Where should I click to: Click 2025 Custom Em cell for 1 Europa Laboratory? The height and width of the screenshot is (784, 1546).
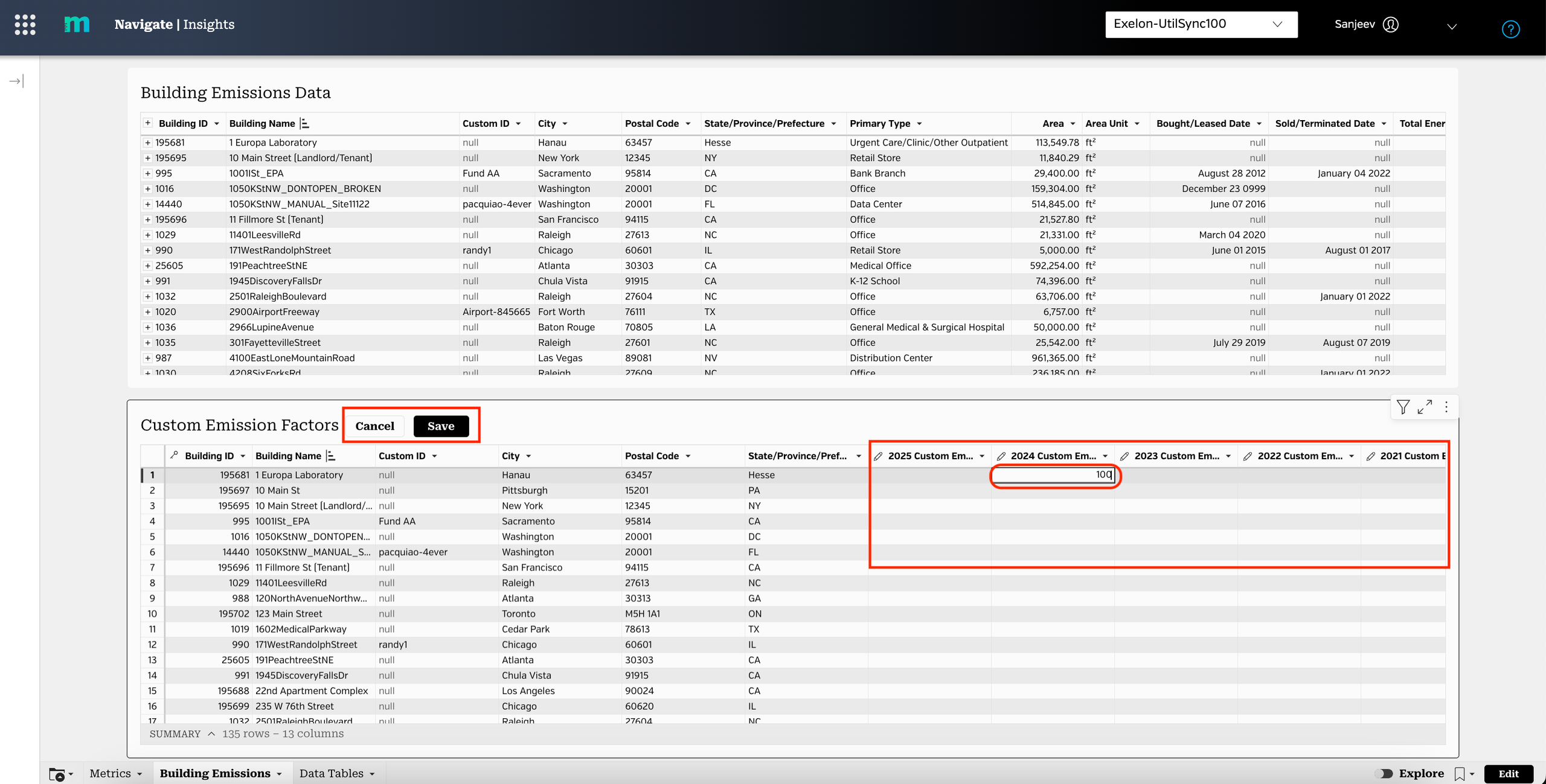coord(930,475)
